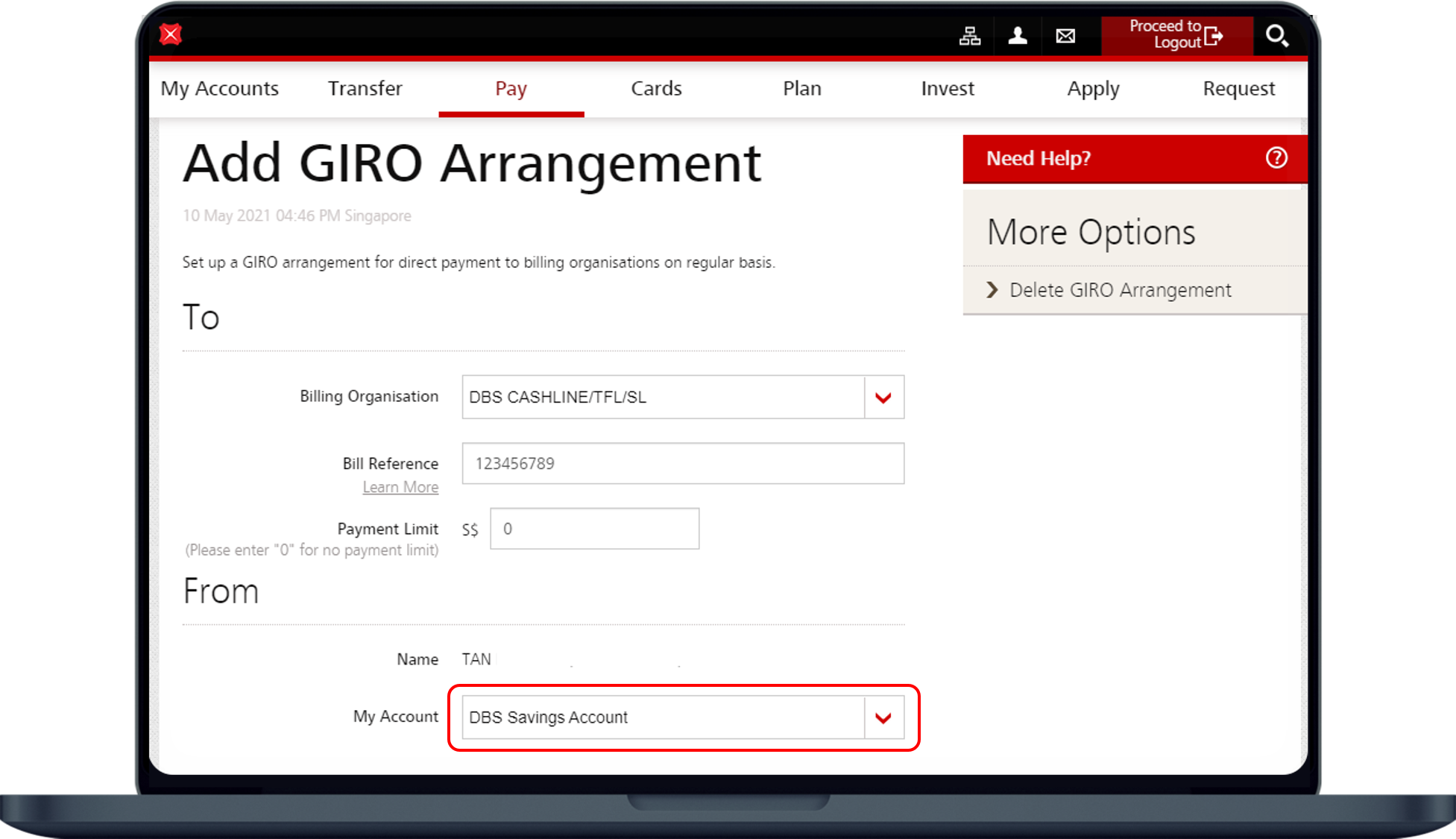Image resolution: width=1456 pixels, height=839 pixels.
Task: Click into the Payment Limit field
Action: coord(594,529)
